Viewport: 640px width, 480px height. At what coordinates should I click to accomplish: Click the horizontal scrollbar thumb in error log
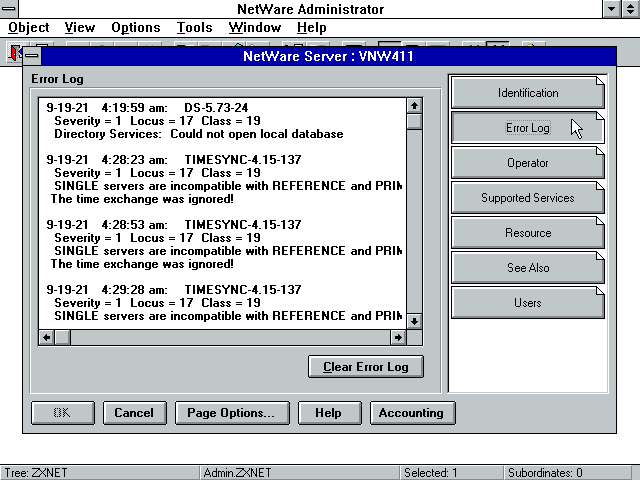62,338
